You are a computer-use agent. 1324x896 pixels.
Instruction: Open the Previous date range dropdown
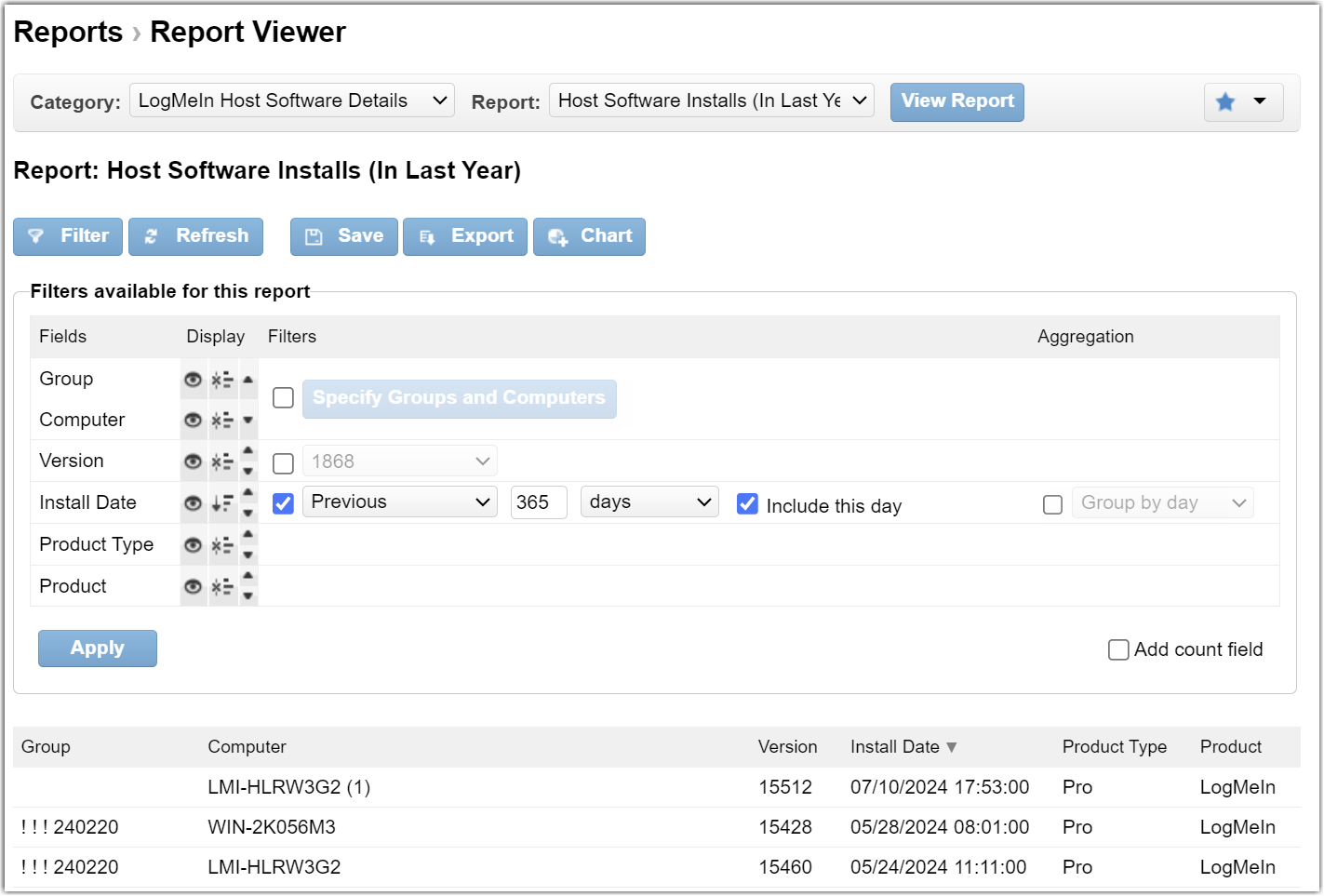click(x=400, y=502)
